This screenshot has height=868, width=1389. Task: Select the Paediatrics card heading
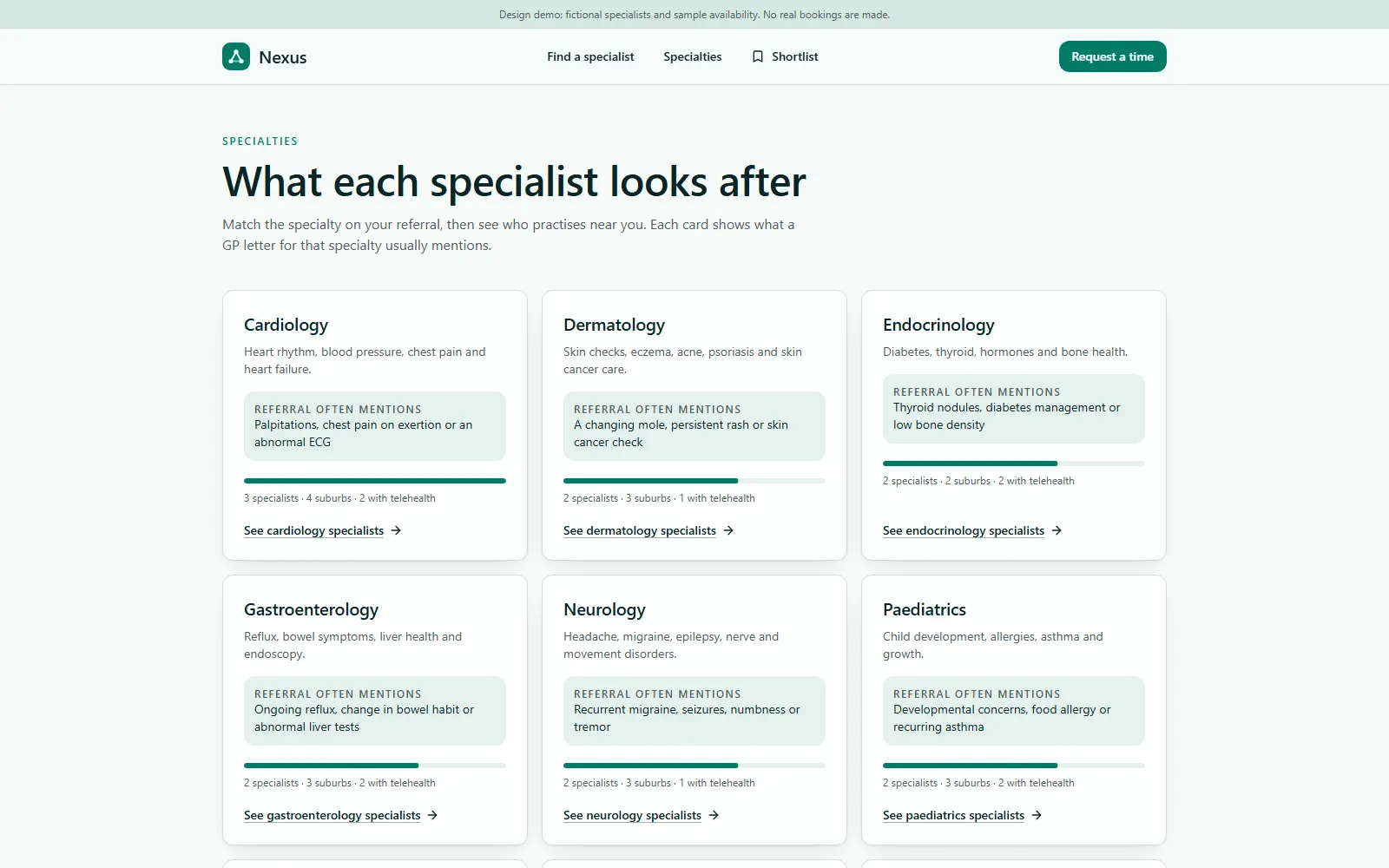point(925,610)
